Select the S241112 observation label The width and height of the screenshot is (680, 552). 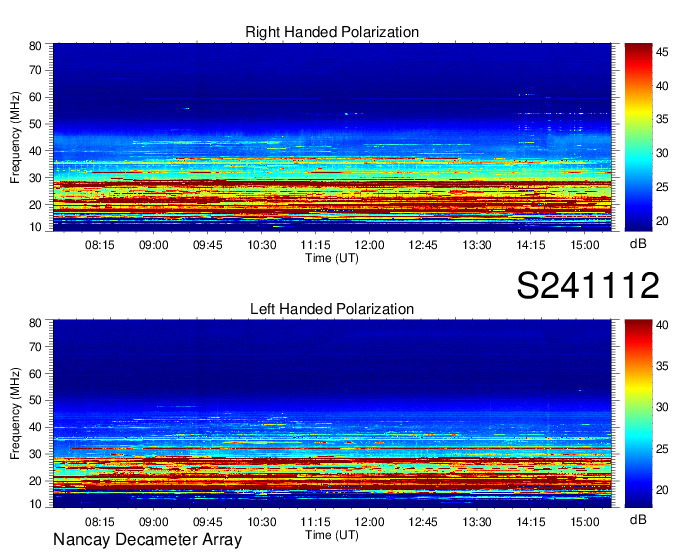588,285
